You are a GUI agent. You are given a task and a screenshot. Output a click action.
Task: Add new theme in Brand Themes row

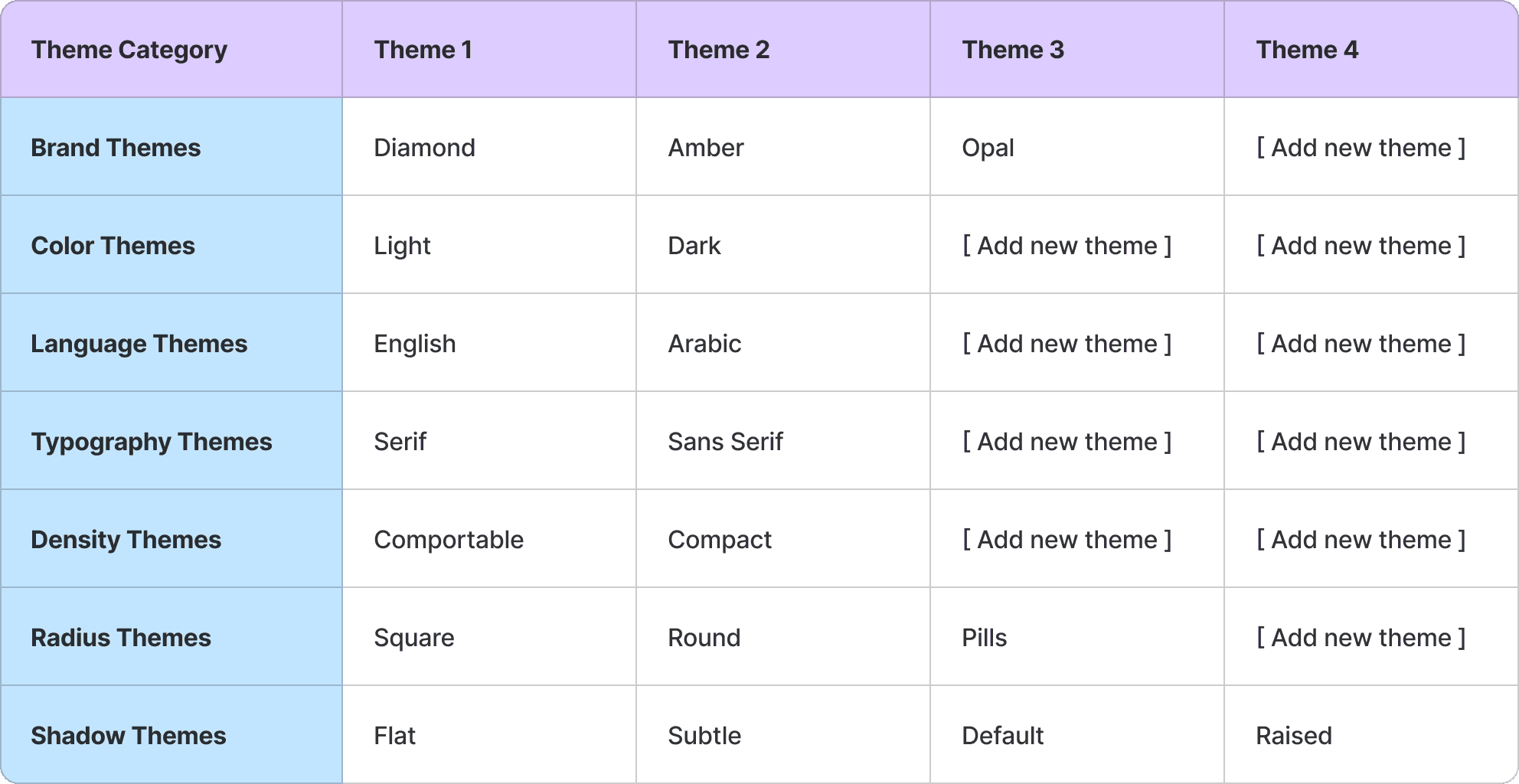1361,148
